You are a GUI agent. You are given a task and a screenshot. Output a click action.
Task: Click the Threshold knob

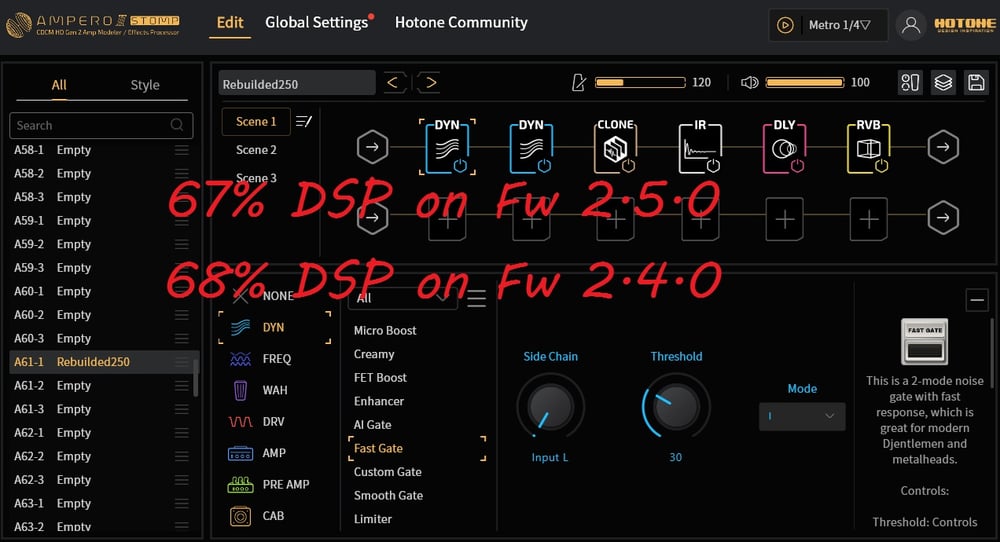point(676,406)
